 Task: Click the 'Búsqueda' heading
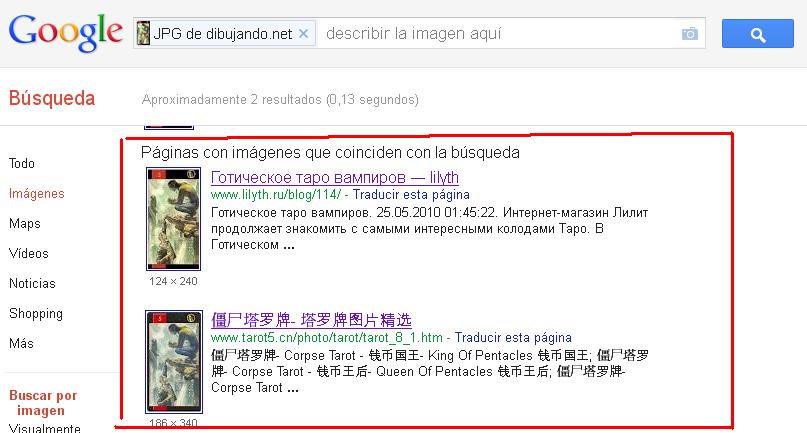point(52,98)
